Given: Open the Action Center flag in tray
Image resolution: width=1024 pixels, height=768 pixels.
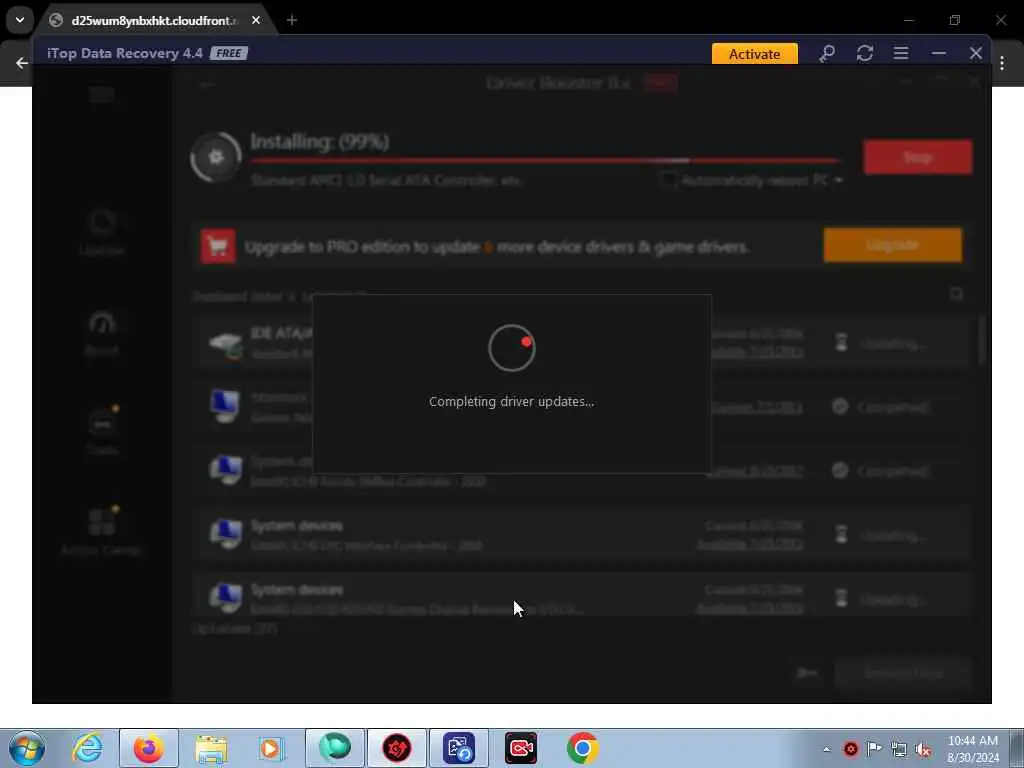Looking at the screenshot, I should click(x=874, y=748).
